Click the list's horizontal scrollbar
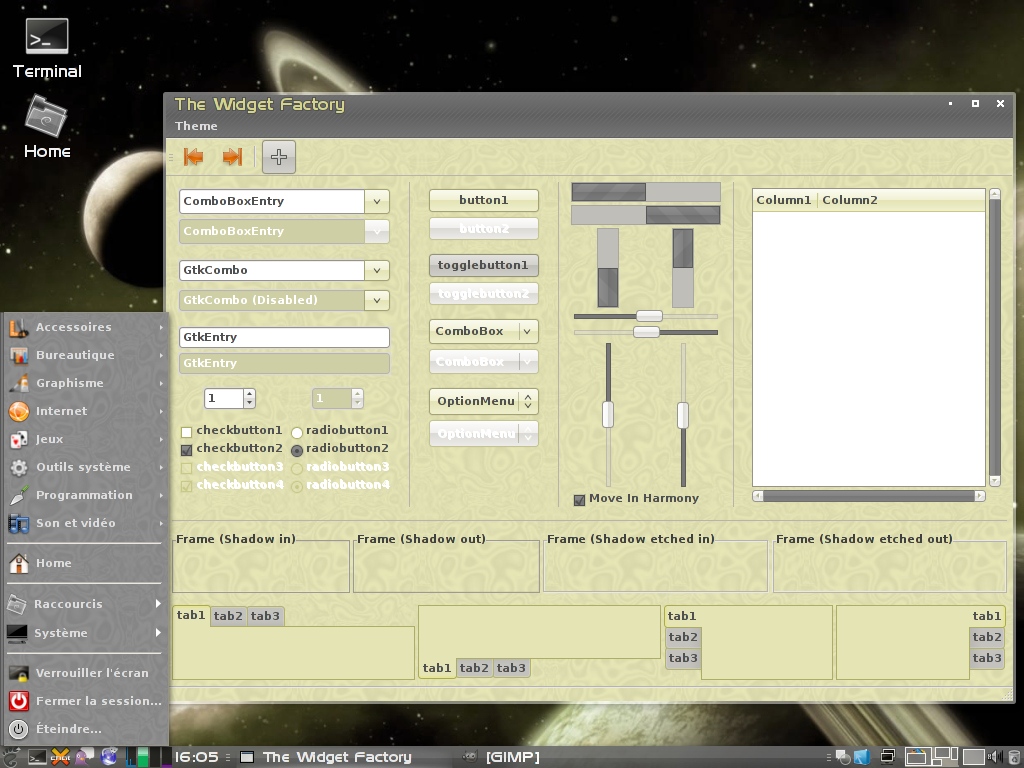 click(869, 496)
